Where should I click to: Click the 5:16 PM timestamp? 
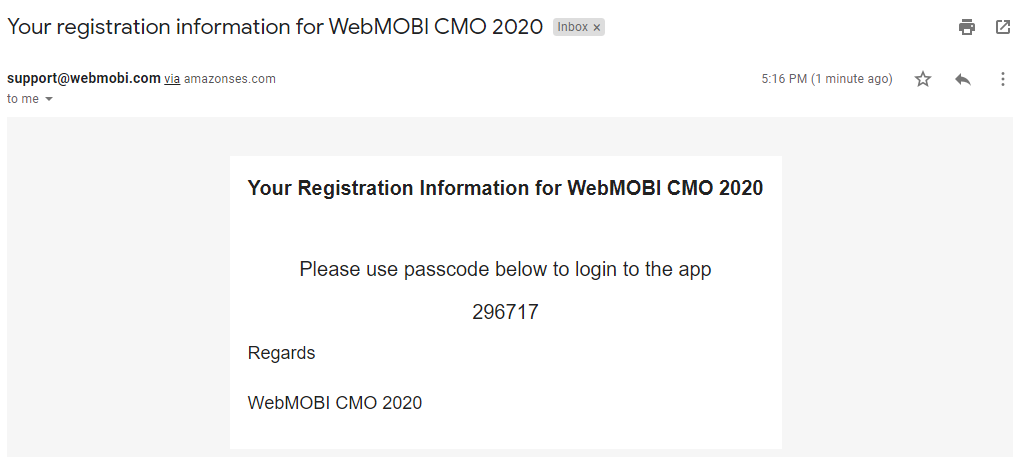(x=827, y=79)
